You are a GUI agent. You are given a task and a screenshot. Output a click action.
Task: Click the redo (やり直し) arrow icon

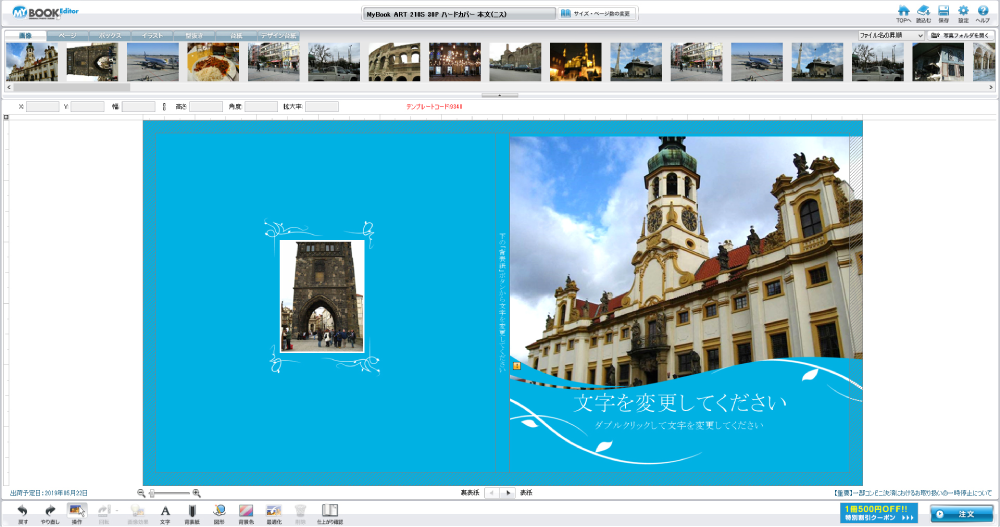tap(50, 509)
